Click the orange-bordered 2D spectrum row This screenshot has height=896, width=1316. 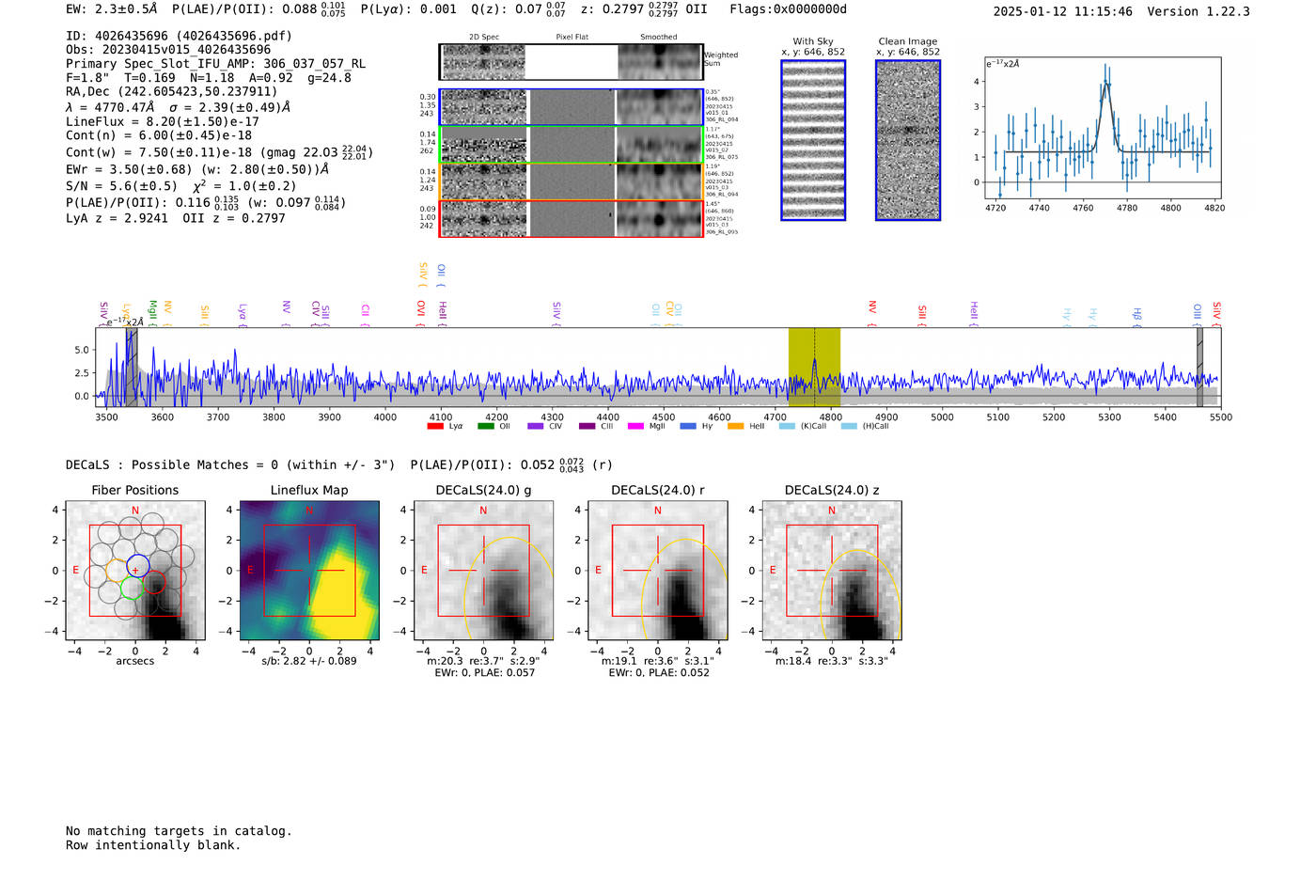click(x=571, y=181)
